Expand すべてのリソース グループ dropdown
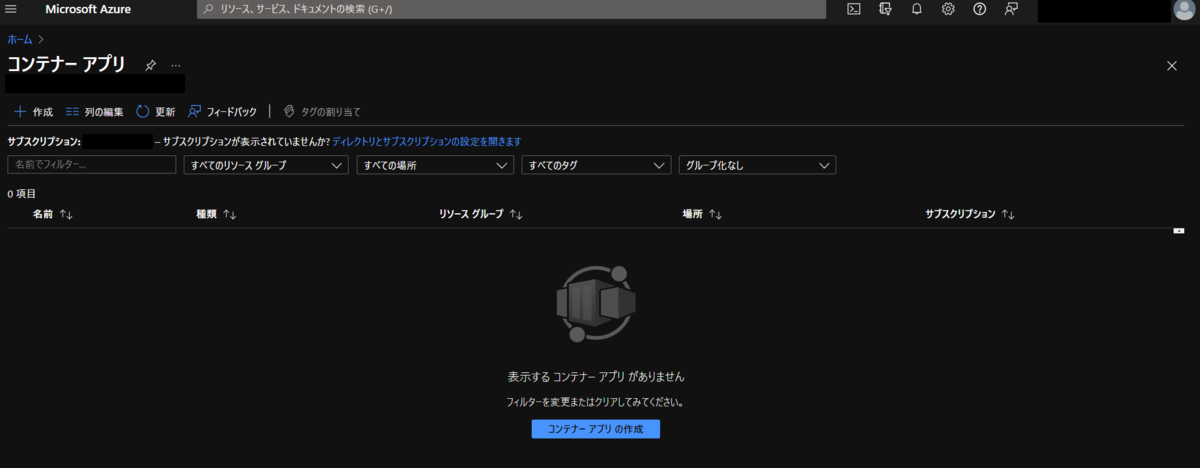Screen dimensions: 1200x468 (267, 165)
